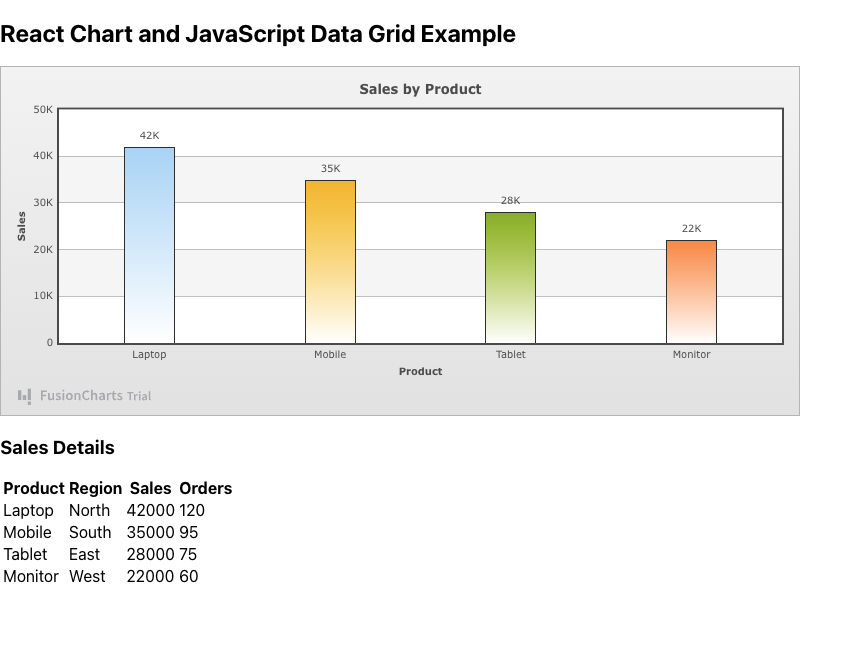Click the FusionCharts Trial logo link
Screen dimensions: 857x669
(x=84, y=396)
